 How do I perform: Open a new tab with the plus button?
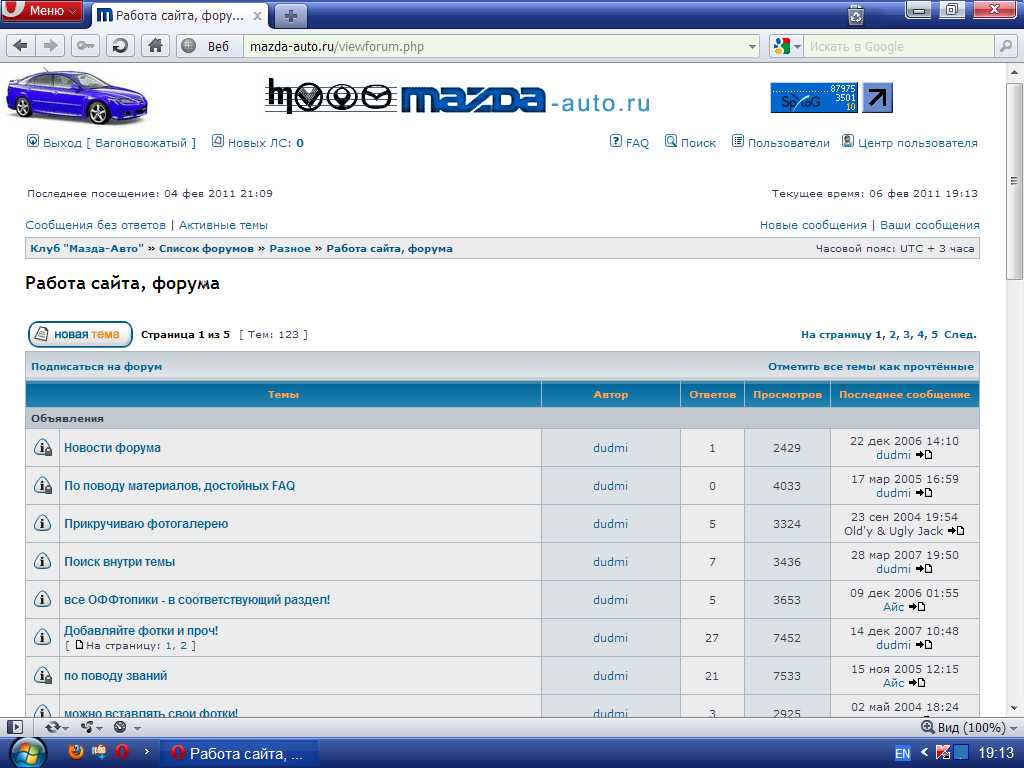coord(291,15)
